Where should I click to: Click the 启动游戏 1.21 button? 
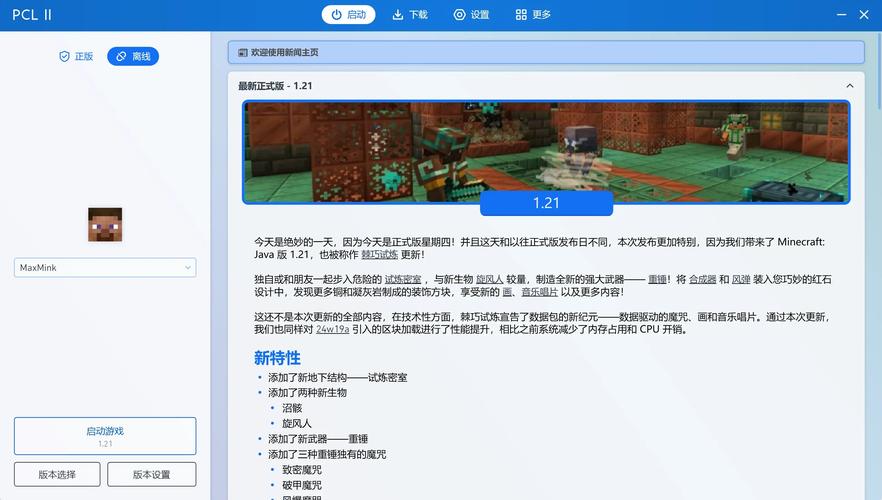click(105, 436)
